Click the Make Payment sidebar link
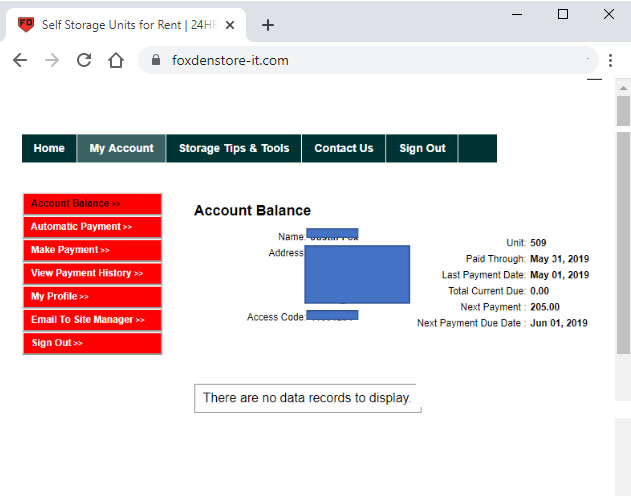The image size is (631, 496). pyautogui.click(x=92, y=250)
